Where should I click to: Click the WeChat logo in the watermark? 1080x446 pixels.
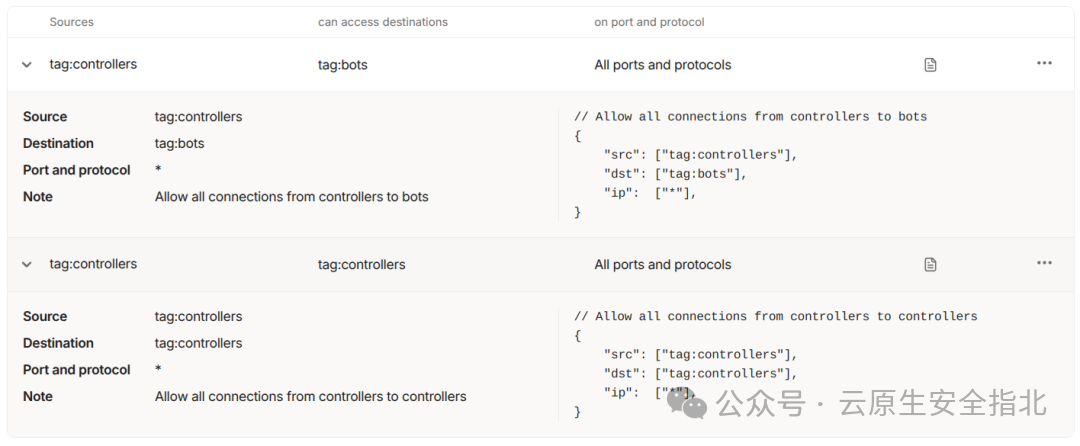click(687, 402)
